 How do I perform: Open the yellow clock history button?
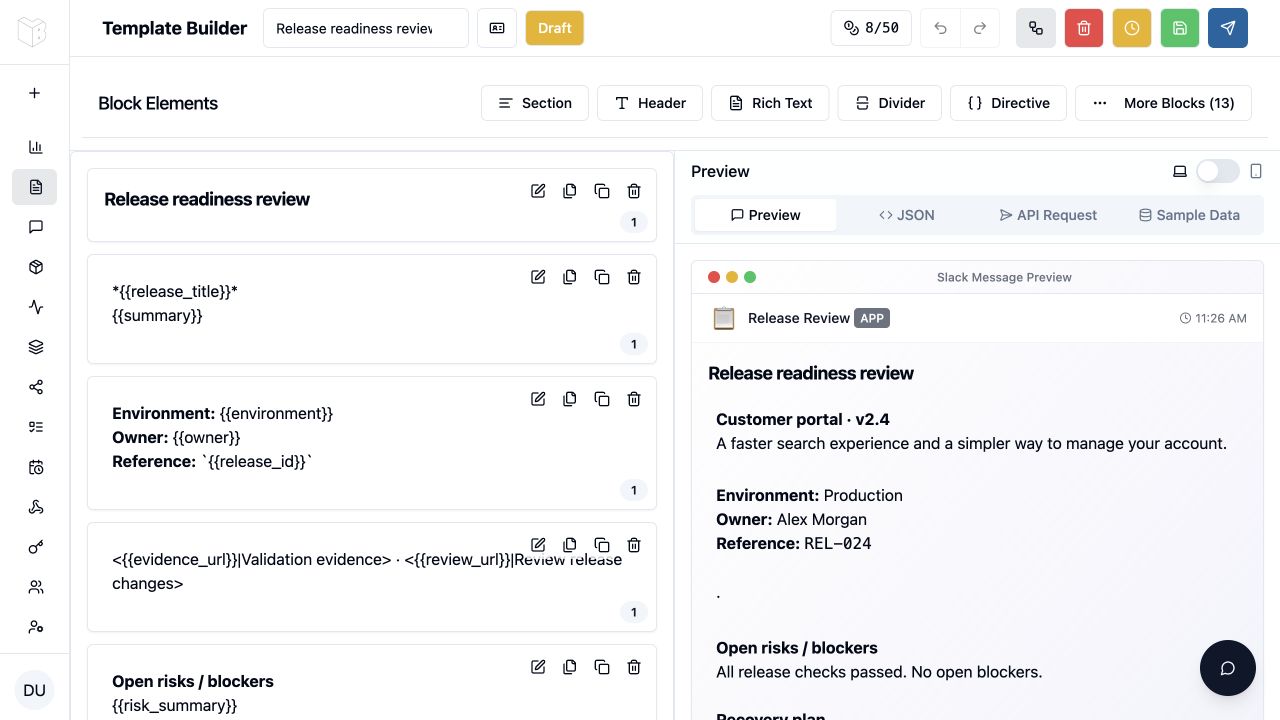pos(1132,28)
